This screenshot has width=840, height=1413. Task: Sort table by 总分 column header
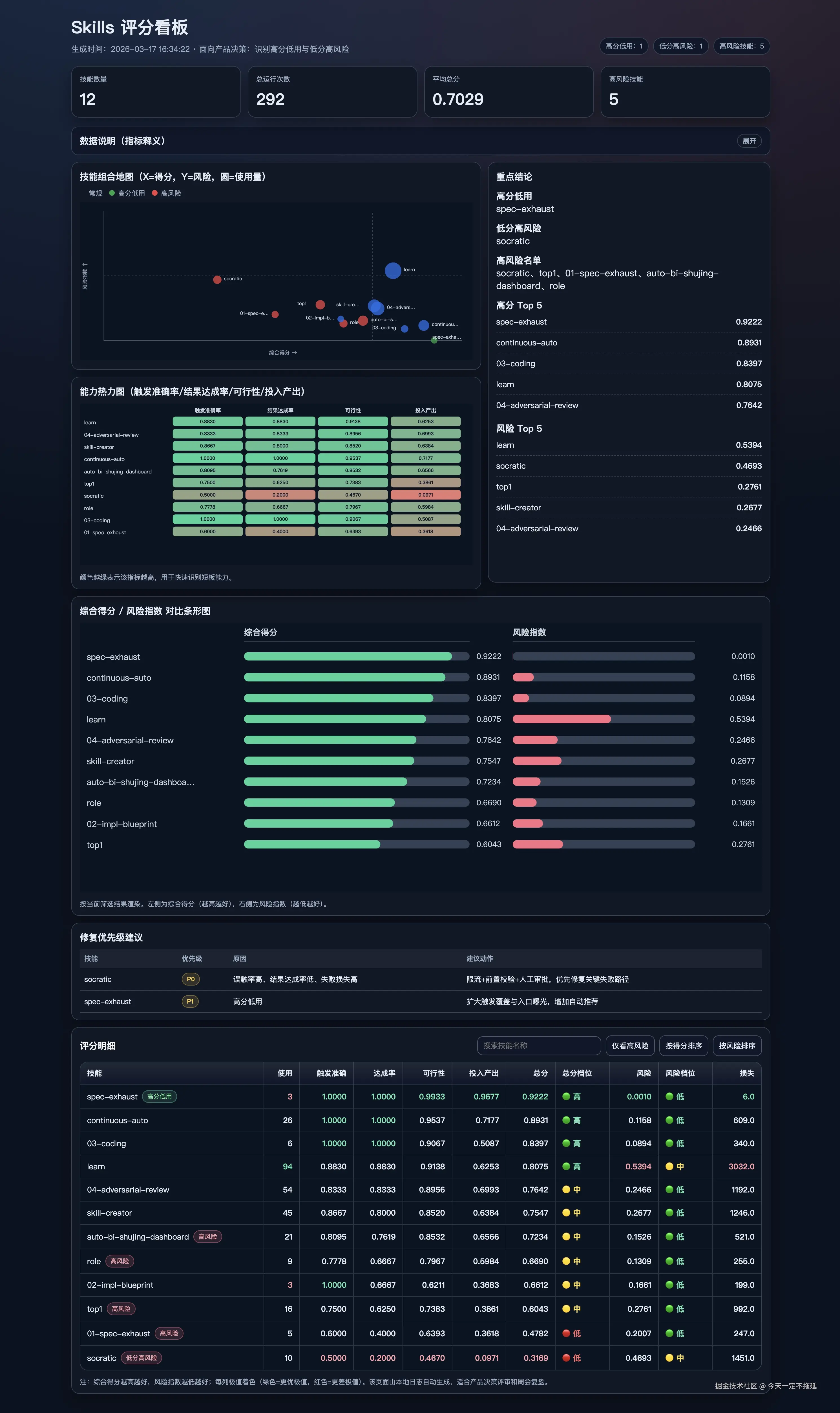[540, 1073]
